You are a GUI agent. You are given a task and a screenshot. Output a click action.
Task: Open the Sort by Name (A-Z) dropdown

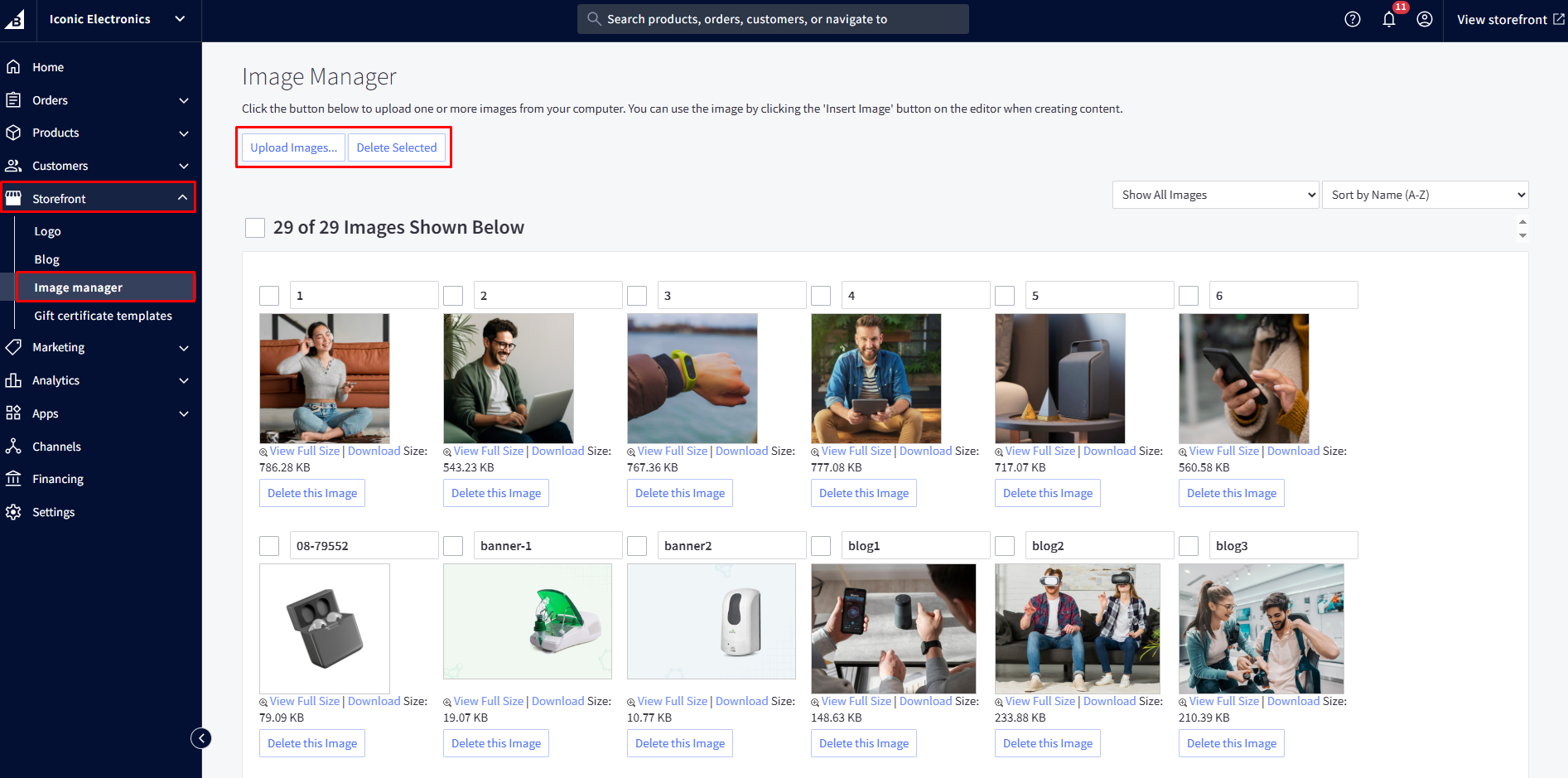coord(1425,195)
